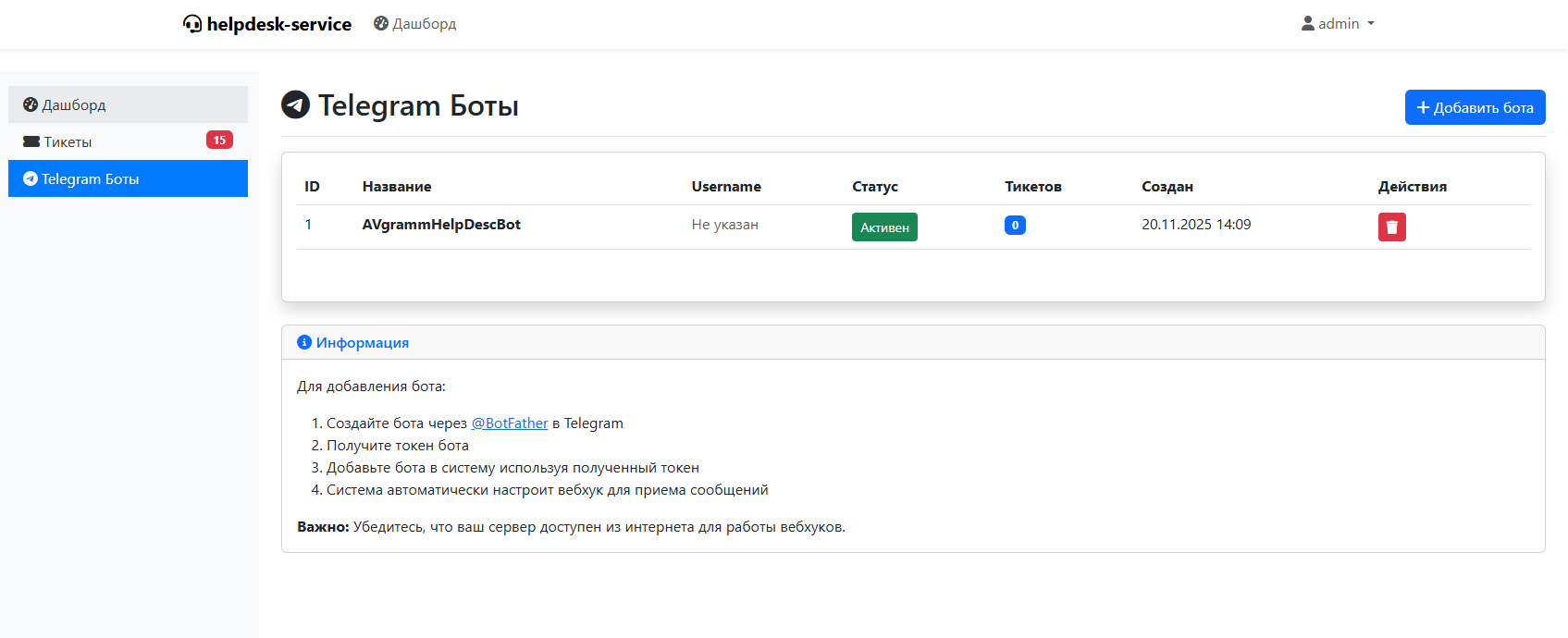The image size is (1568, 638).
Task: Open Дашборд in the left sidebar
Action: tap(74, 104)
